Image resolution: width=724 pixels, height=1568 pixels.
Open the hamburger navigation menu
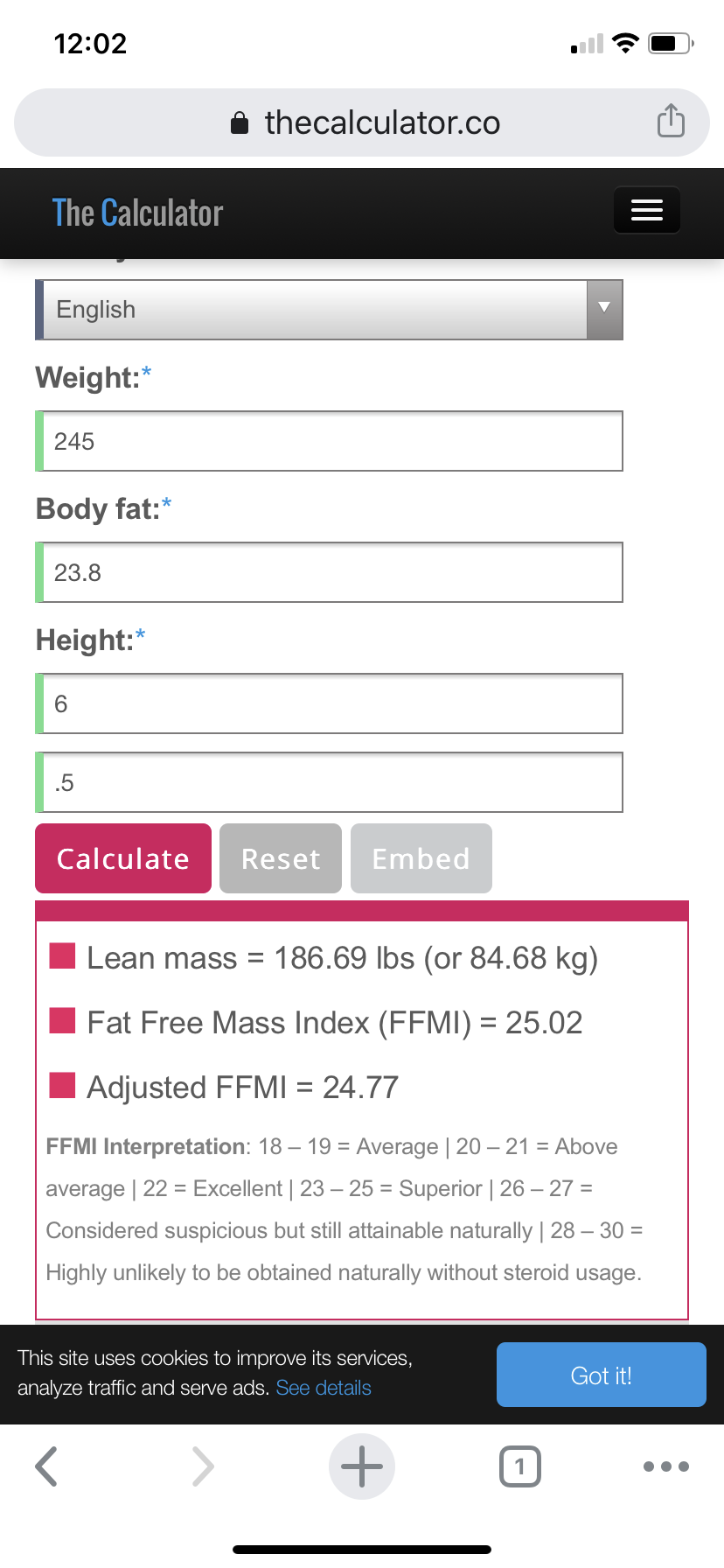pyautogui.click(x=646, y=211)
